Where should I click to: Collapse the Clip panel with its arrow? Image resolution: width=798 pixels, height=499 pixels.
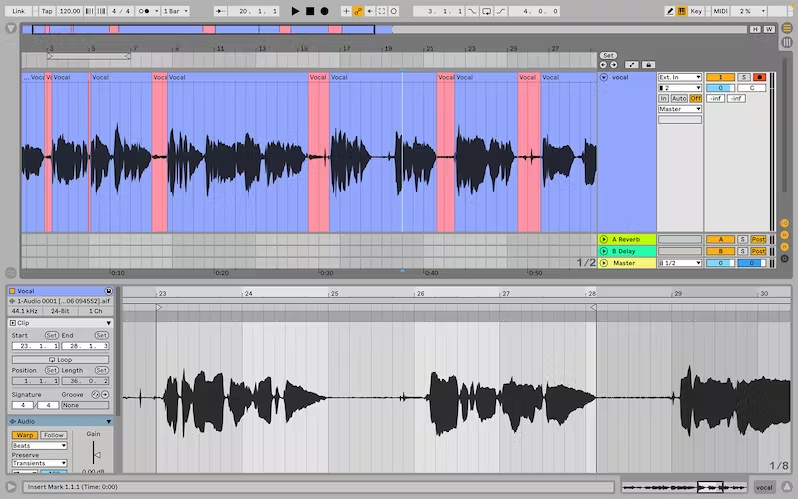[x=108, y=323]
